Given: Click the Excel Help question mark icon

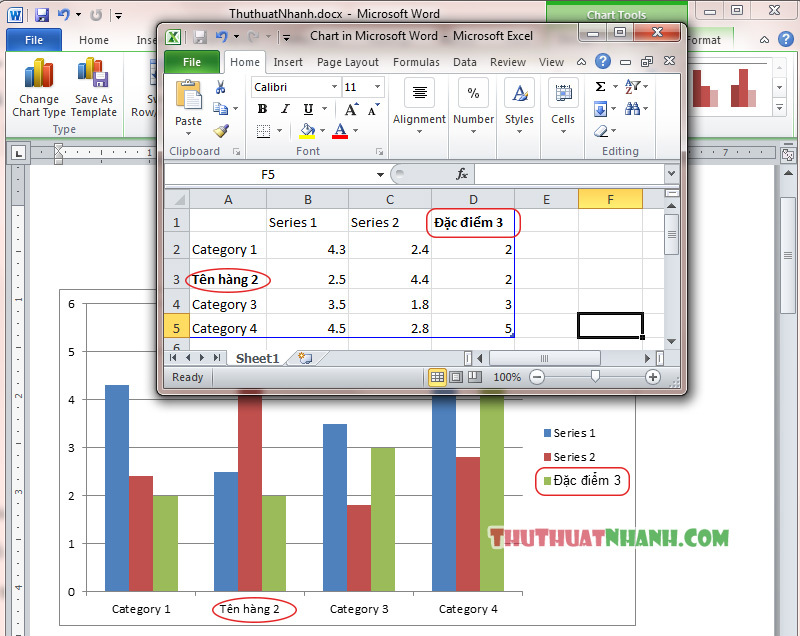Looking at the screenshot, I should point(603,62).
